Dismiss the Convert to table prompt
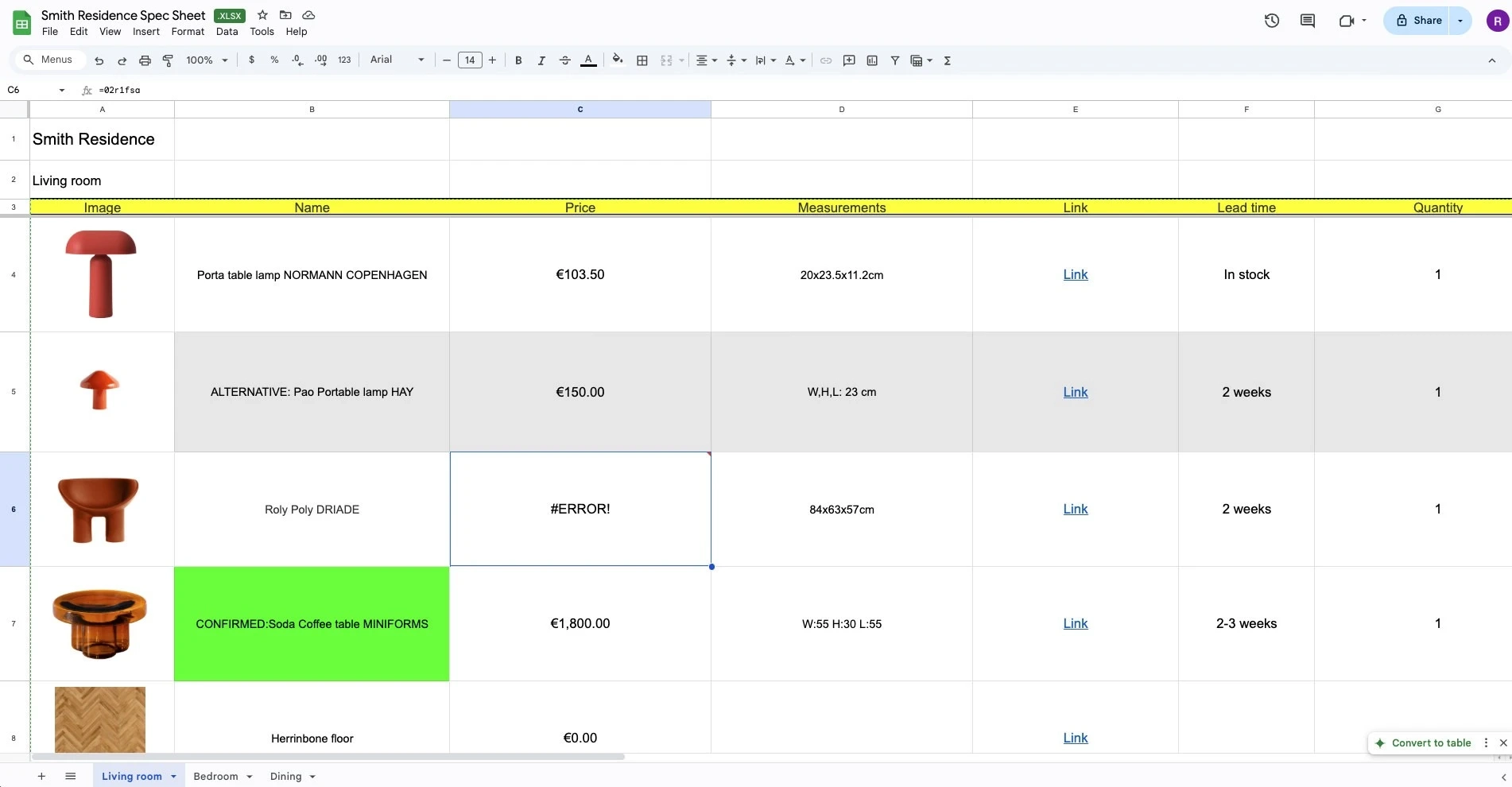This screenshot has height=787, width=1512. point(1503,743)
